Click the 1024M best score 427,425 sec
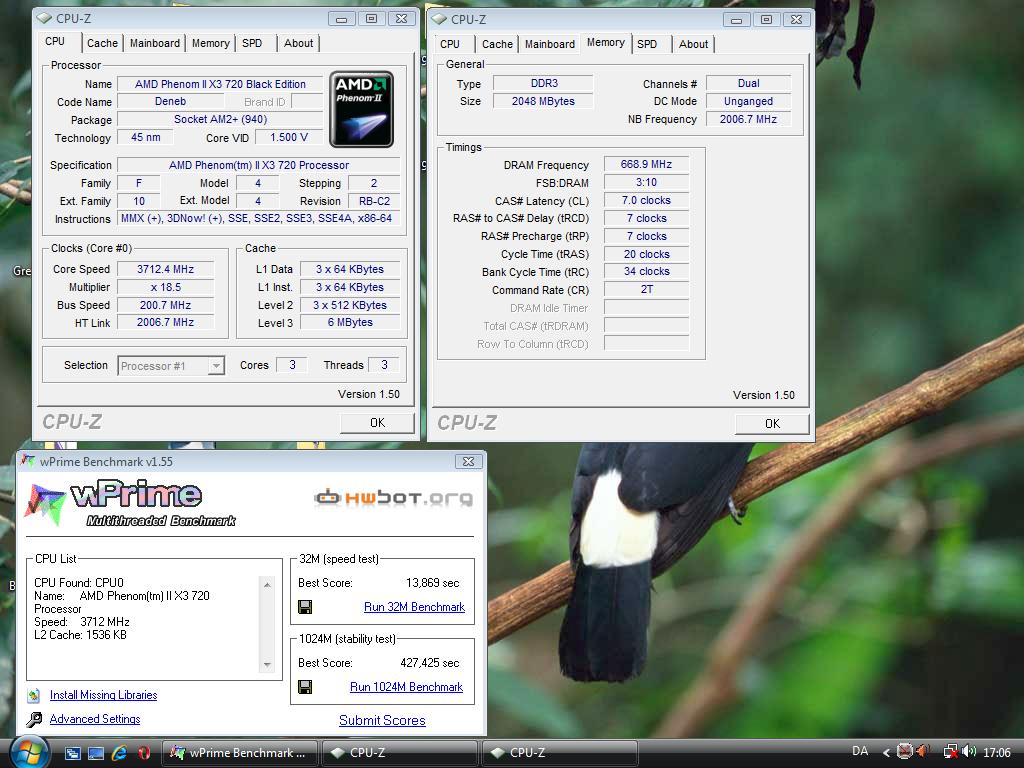 [x=429, y=663]
